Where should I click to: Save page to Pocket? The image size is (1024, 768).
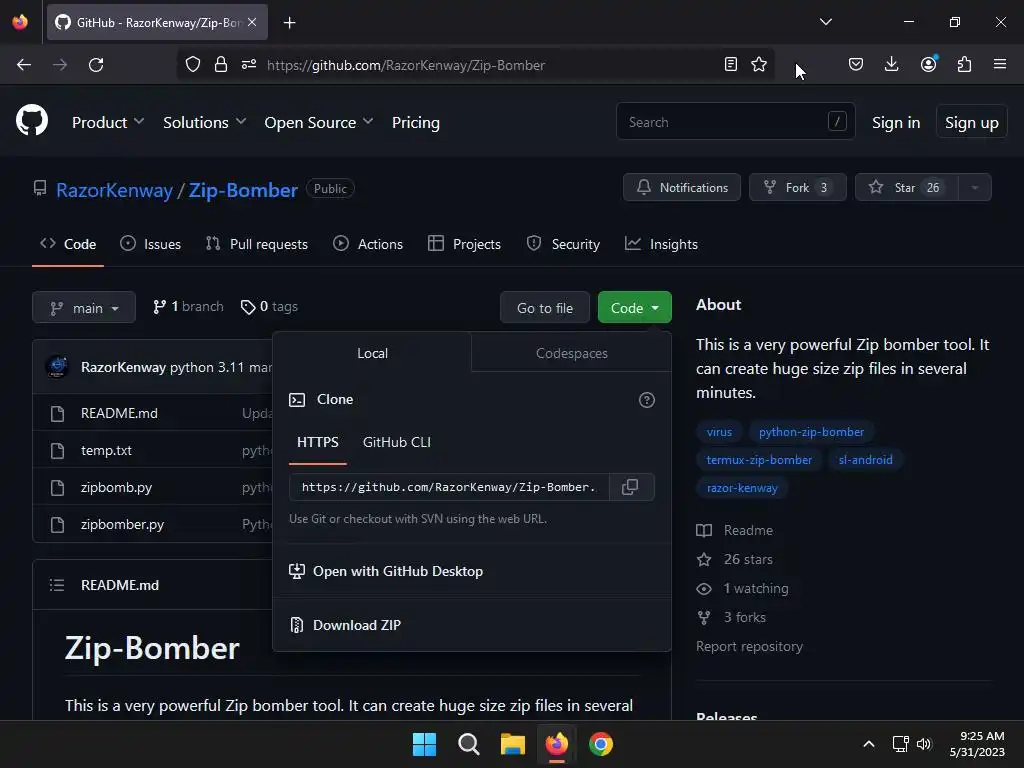point(856,65)
